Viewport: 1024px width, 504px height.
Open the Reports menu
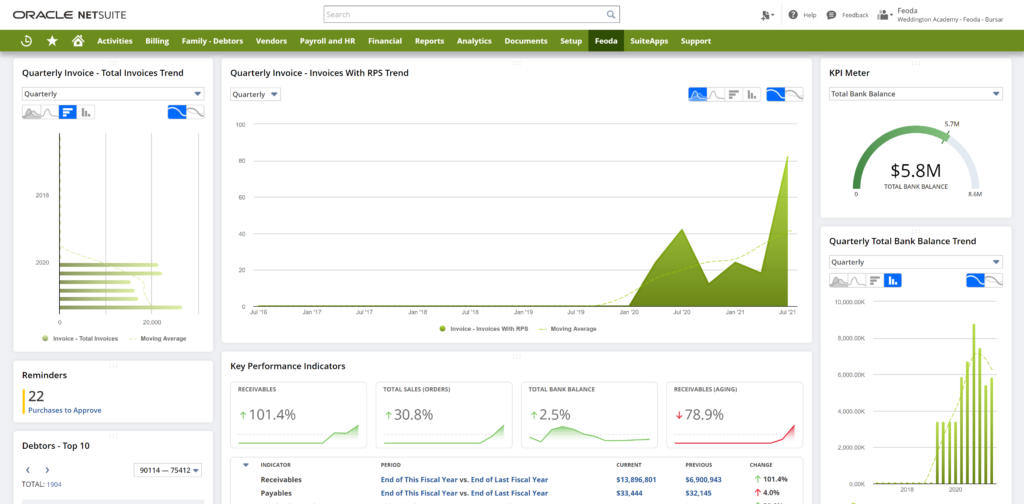pos(429,40)
